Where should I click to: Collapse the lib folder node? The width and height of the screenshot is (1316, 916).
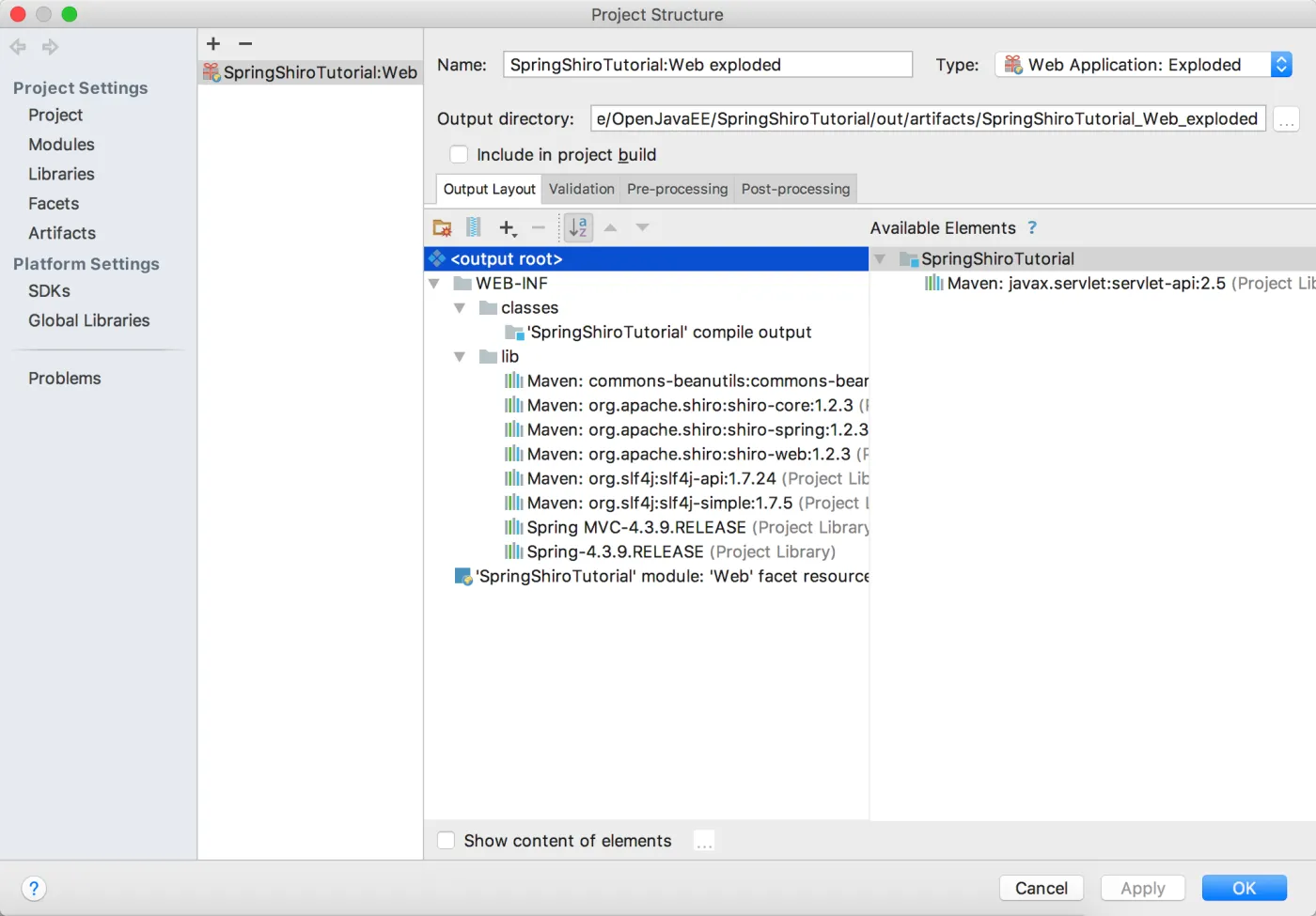coord(460,357)
